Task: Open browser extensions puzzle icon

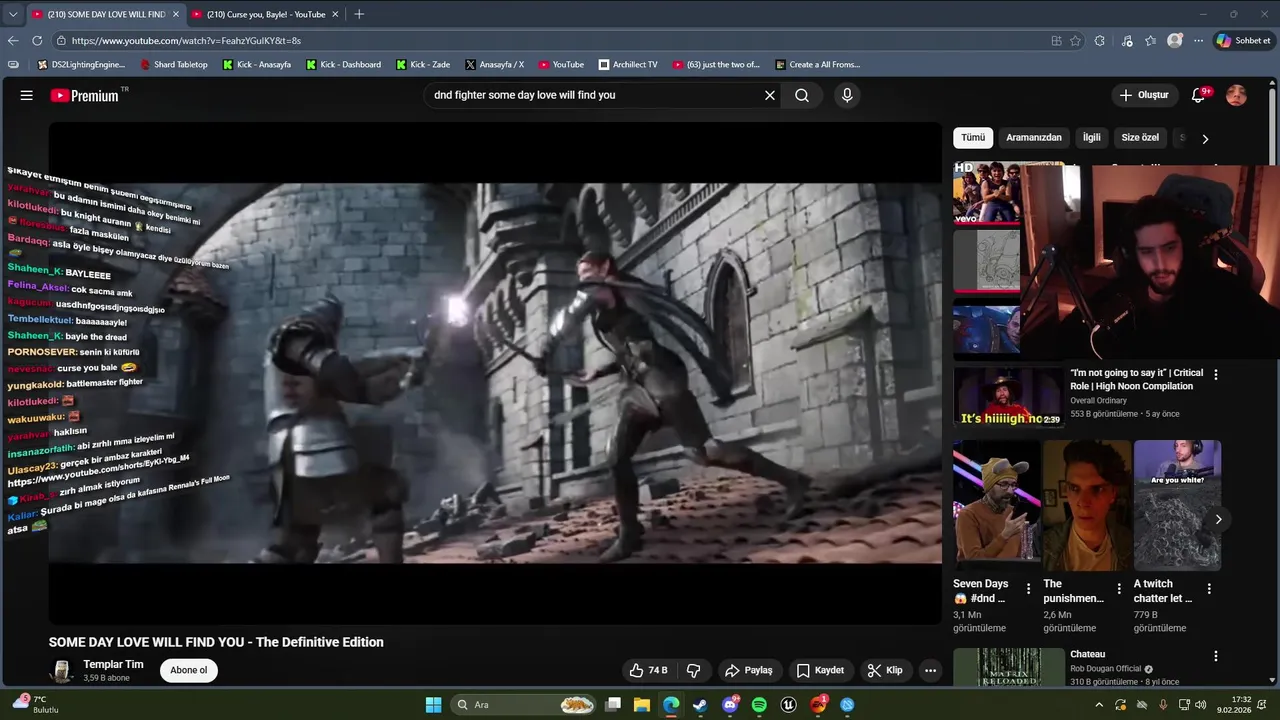Action: 1100,41
